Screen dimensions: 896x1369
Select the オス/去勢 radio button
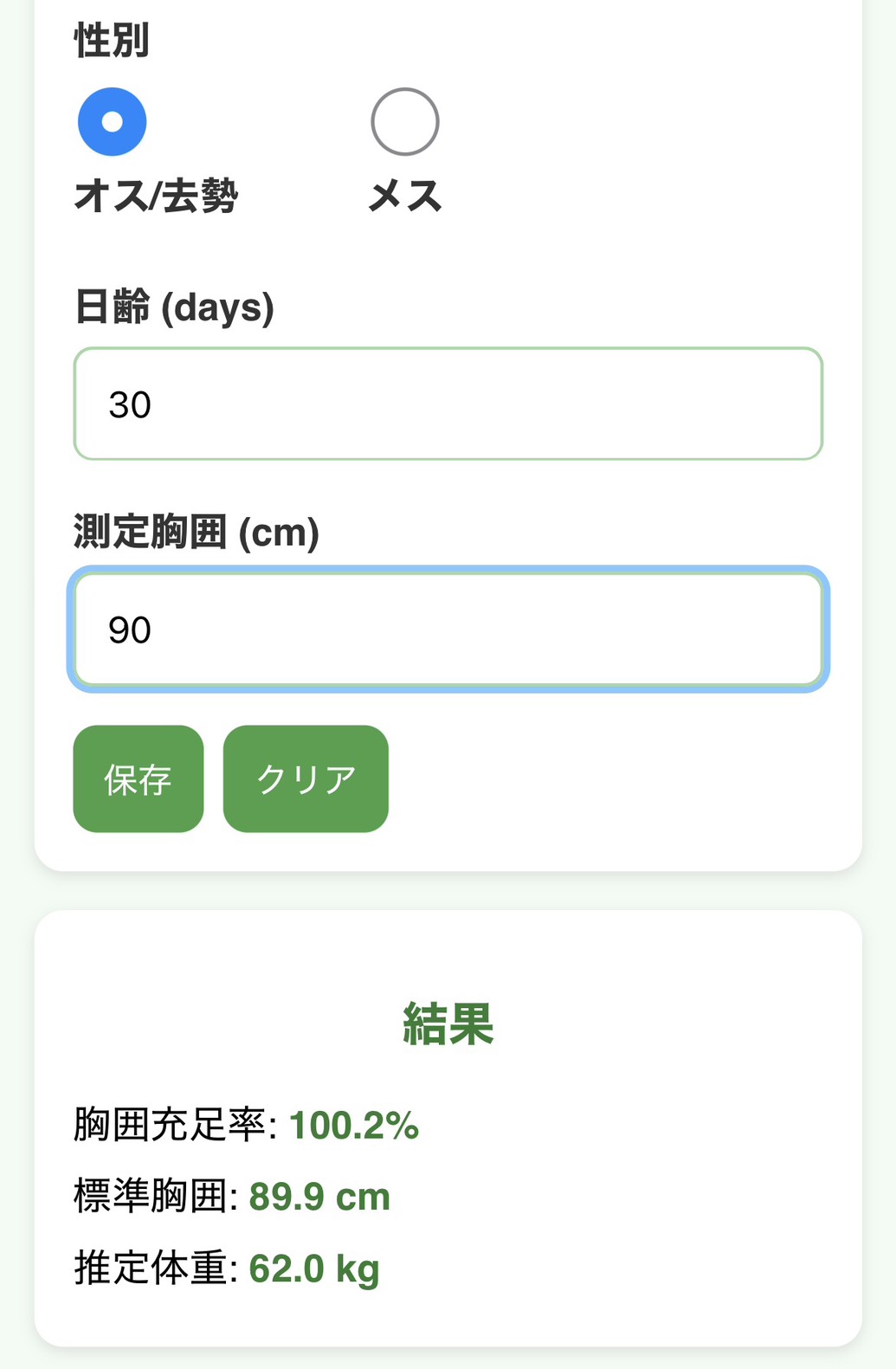point(113,122)
